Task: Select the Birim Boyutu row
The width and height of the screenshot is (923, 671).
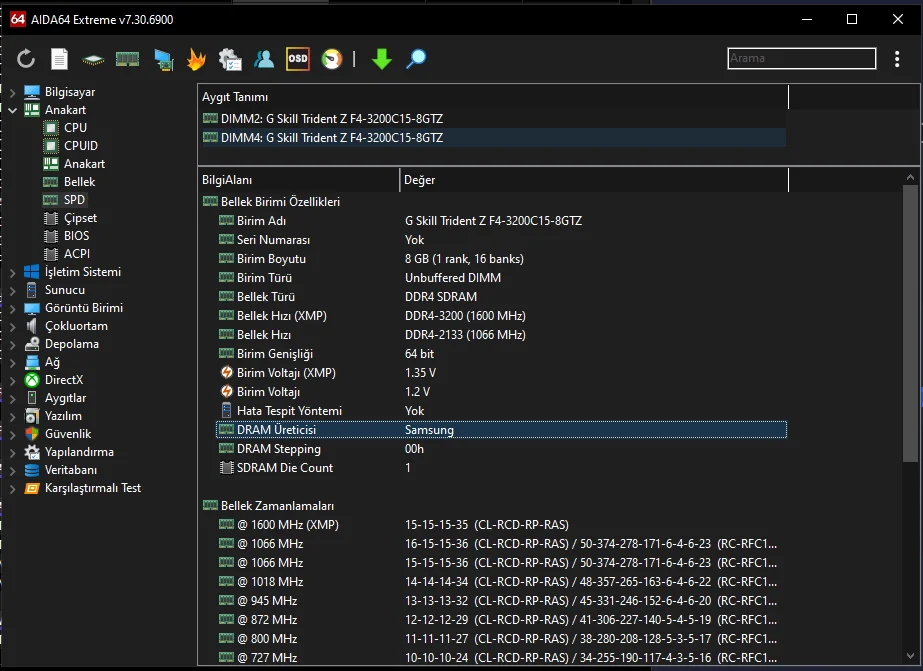Action: (x=502, y=259)
